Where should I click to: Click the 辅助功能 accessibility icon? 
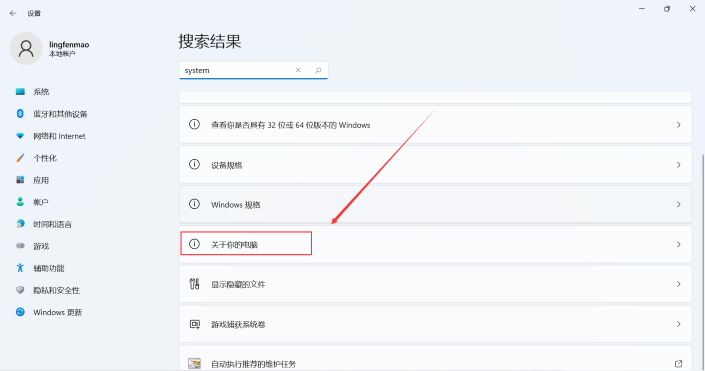pos(20,268)
